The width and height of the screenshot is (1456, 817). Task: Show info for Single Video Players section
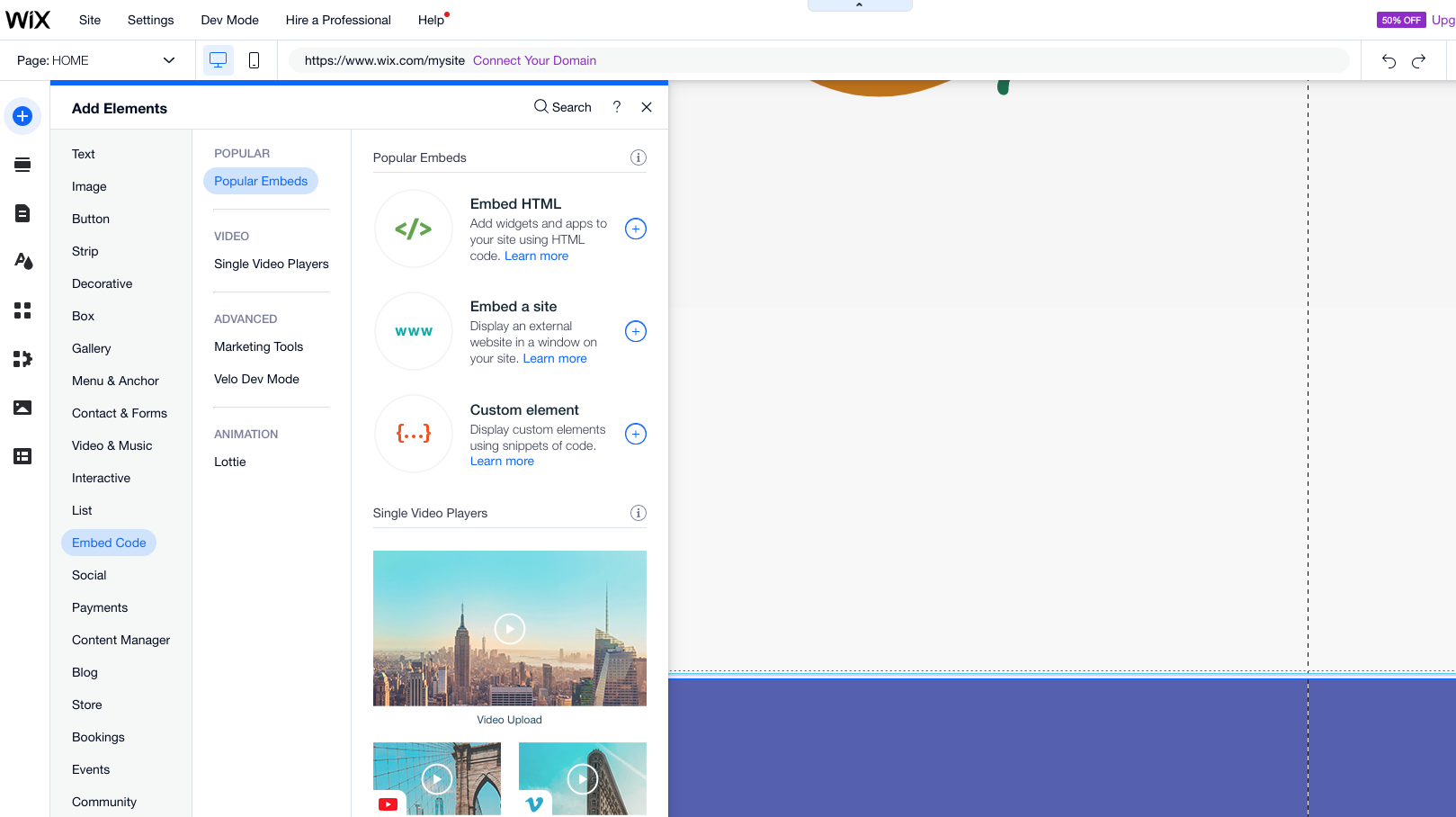(639, 513)
